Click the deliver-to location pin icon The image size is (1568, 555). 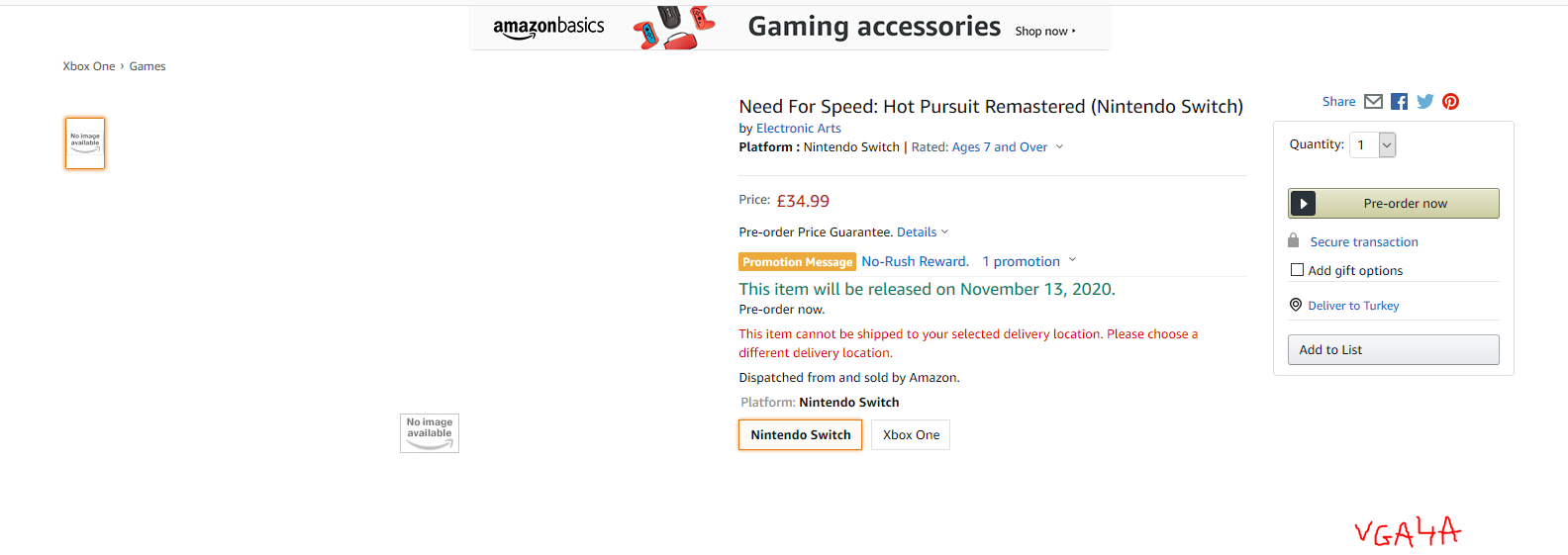pyautogui.click(x=1296, y=305)
